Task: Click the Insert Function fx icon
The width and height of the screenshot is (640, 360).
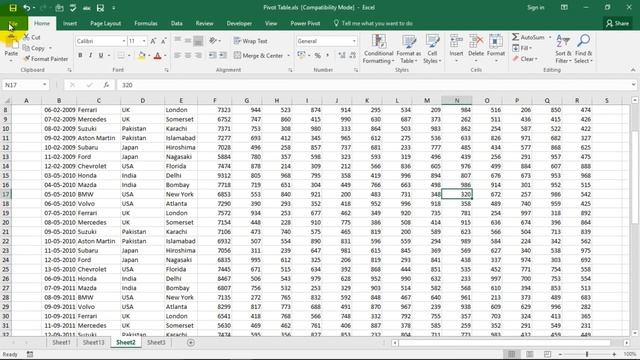Action: 106,85
